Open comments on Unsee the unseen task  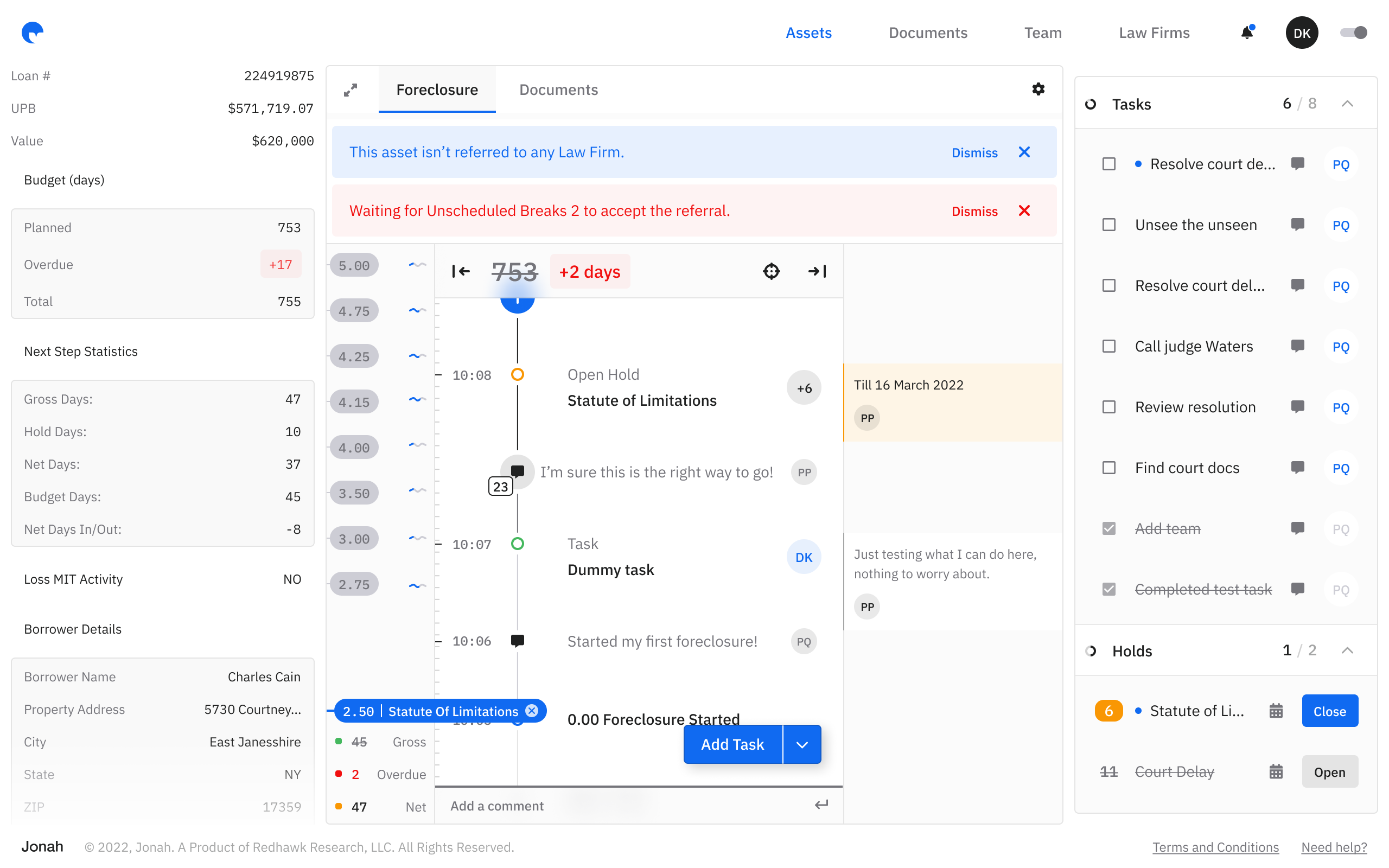tap(1297, 225)
